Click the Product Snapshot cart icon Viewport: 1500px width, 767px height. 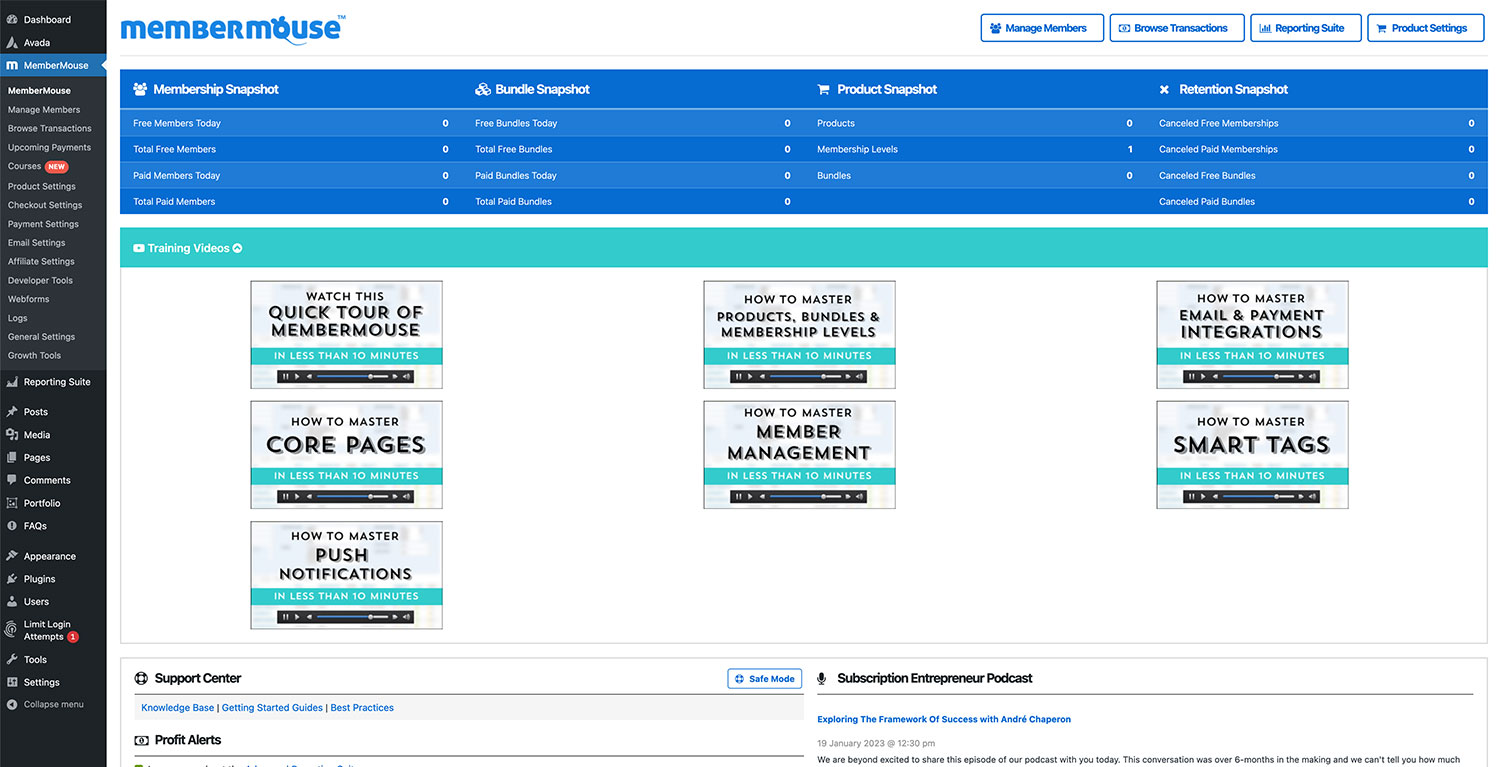click(824, 89)
